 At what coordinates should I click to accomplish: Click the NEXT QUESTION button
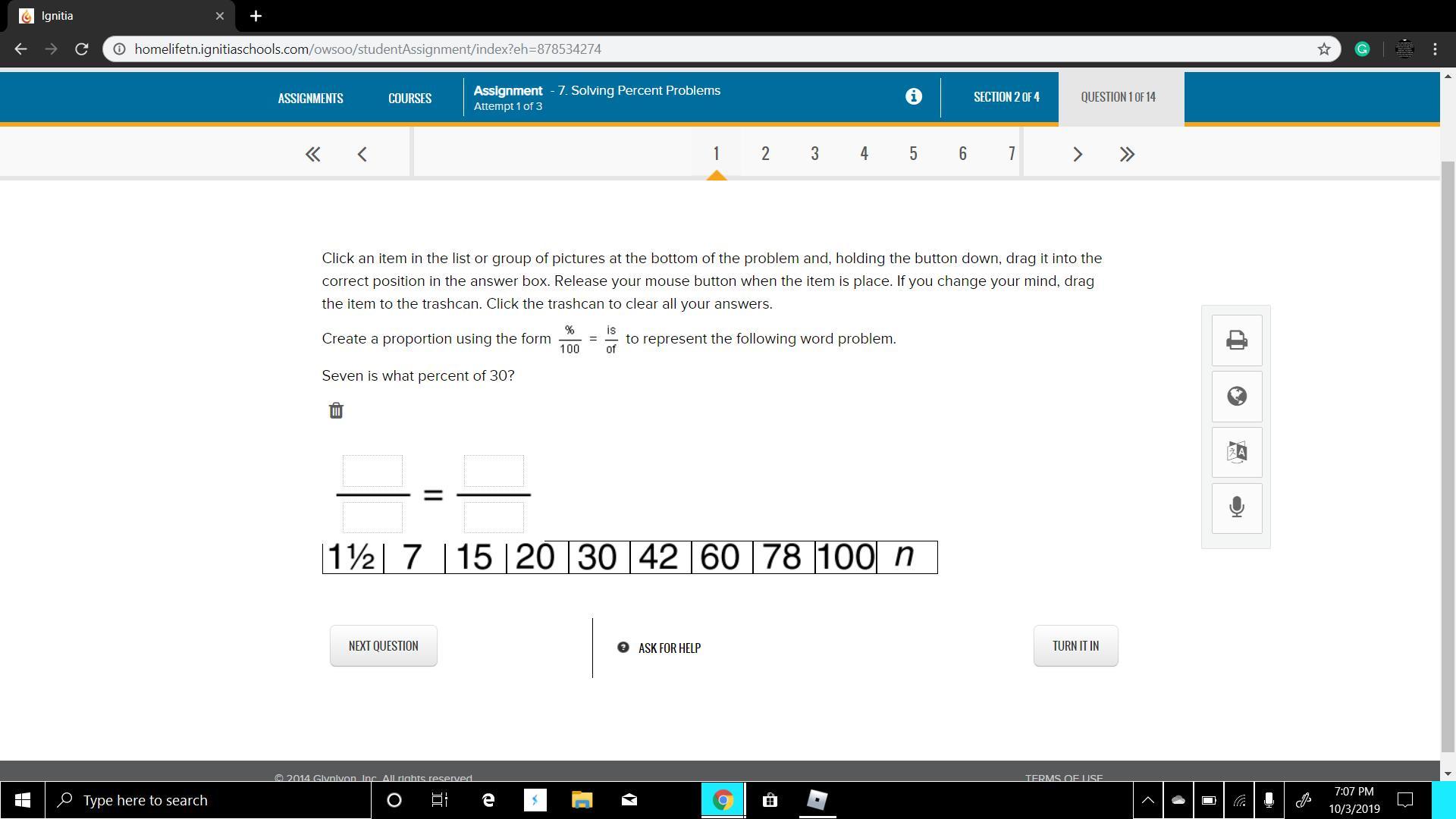click(x=383, y=645)
